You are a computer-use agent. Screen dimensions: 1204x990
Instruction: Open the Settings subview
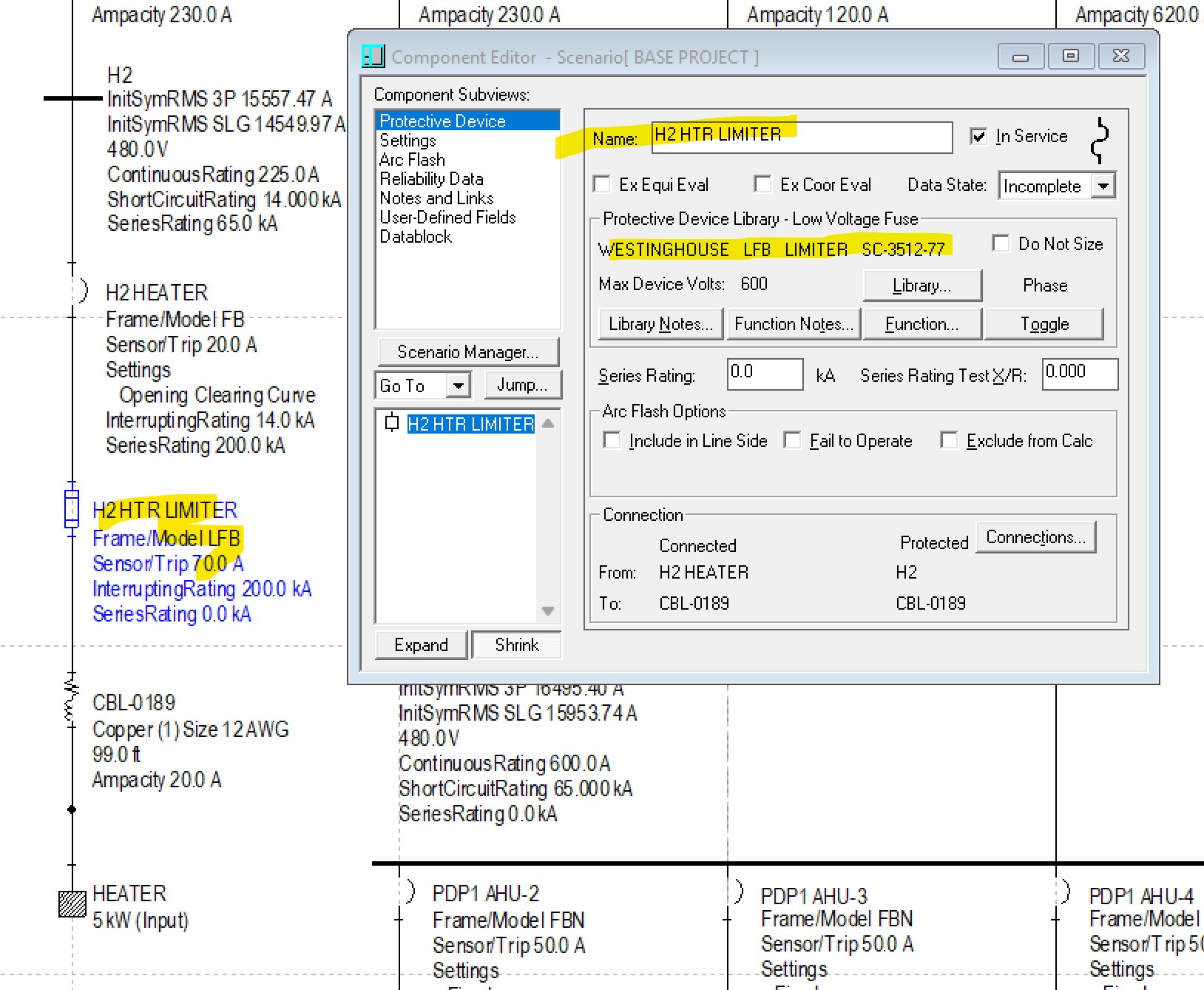tap(407, 141)
